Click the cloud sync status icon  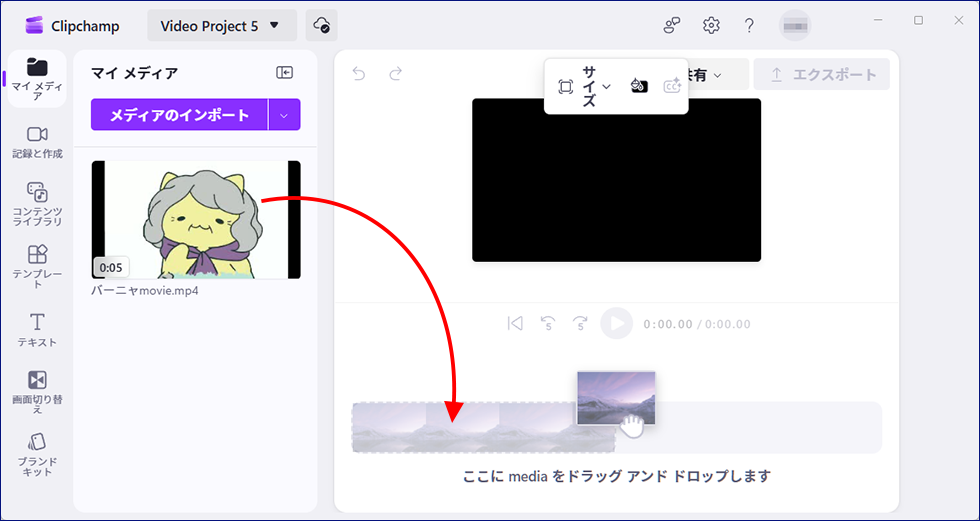[322, 25]
